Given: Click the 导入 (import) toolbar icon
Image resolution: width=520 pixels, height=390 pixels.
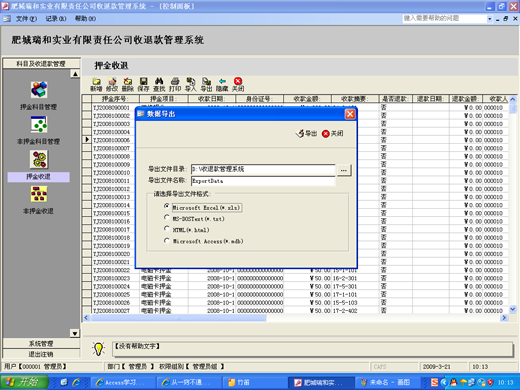Looking at the screenshot, I should [191, 85].
